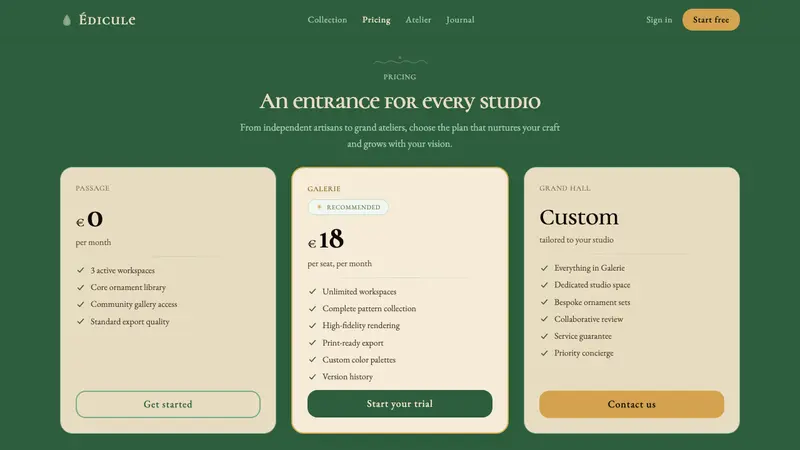Click the 'per seat, per month' text
800x450 pixels.
(339, 264)
